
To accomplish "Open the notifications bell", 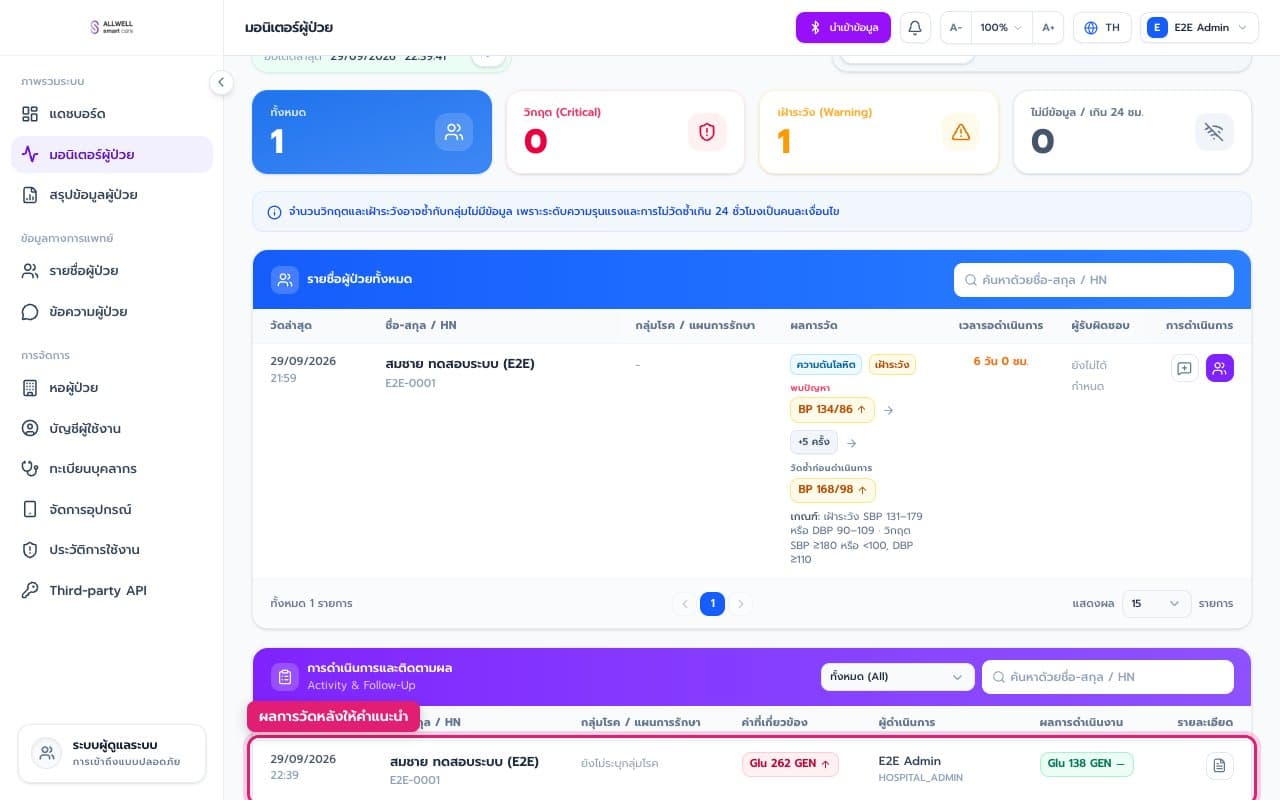I will [914, 28].
